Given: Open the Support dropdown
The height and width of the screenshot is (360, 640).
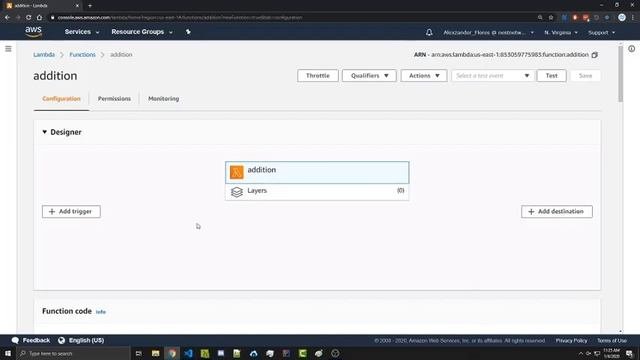Looking at the screenshot, I should point(601,32).
